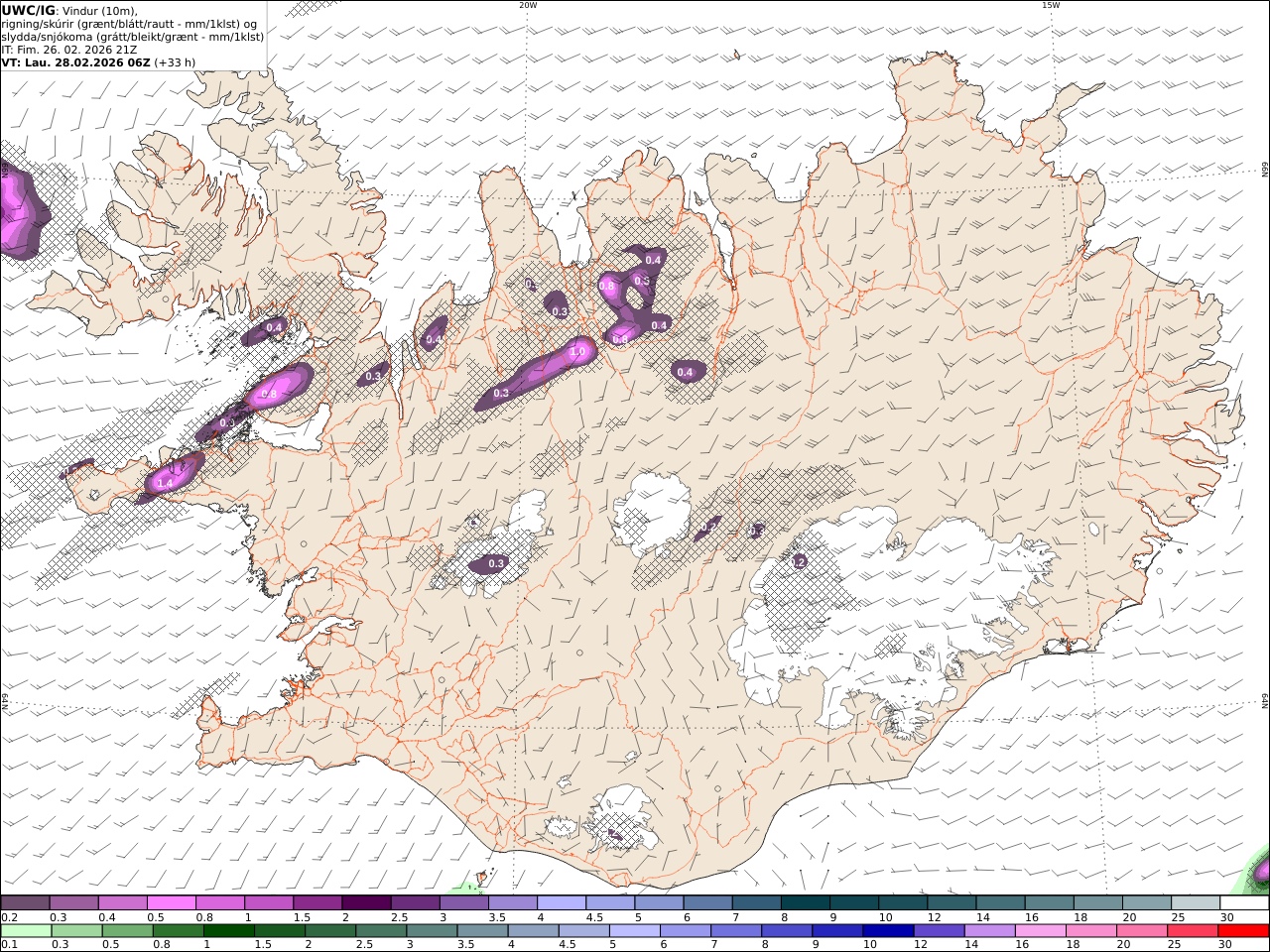Select the bright red last swatch in lower legend
Viewport: 1270px width, 952px height.
tap(1242, 931)
